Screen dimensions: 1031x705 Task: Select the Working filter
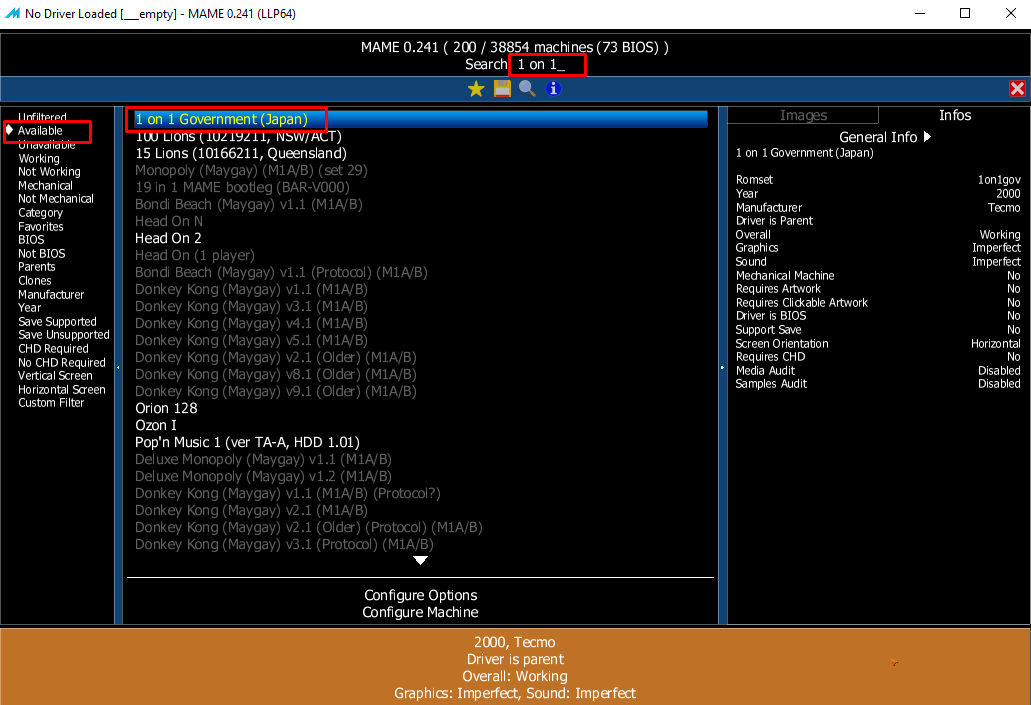[39, 158]
